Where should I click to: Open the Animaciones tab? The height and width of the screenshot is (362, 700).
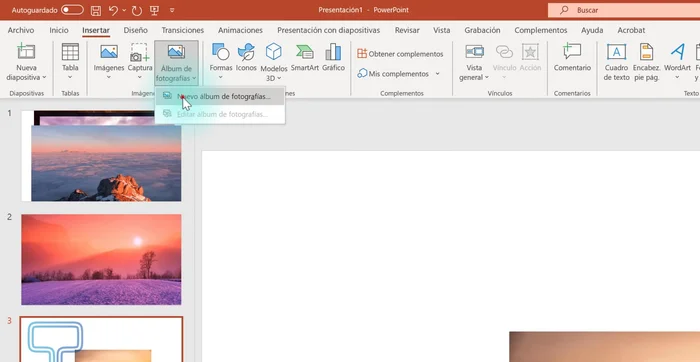tap(240, 30)
